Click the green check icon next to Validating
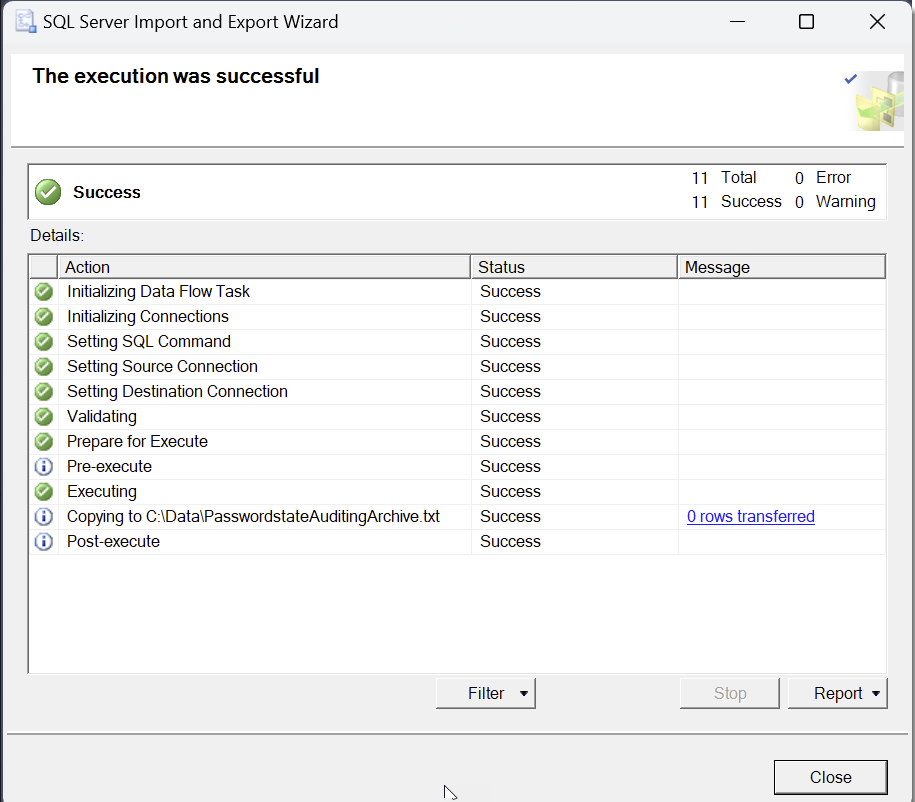915x802 pixels. (x=44, y=417)
